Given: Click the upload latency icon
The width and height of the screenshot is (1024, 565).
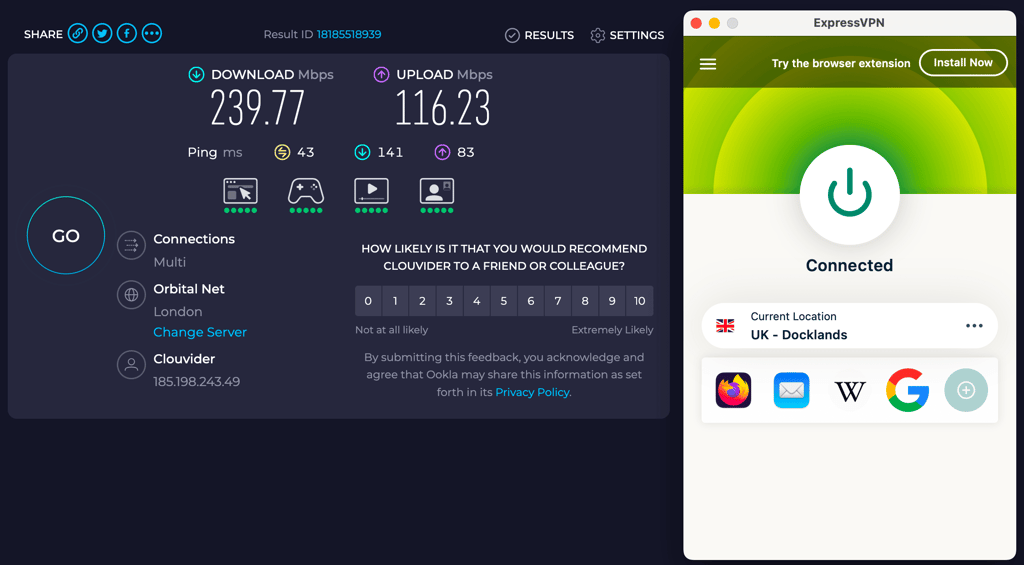Looking at the screenshot, I should click(442, 152).
